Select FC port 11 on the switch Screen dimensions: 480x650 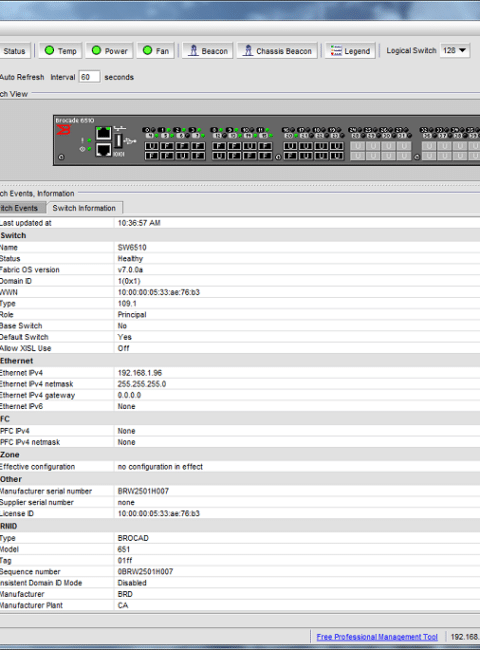point(265,146)
